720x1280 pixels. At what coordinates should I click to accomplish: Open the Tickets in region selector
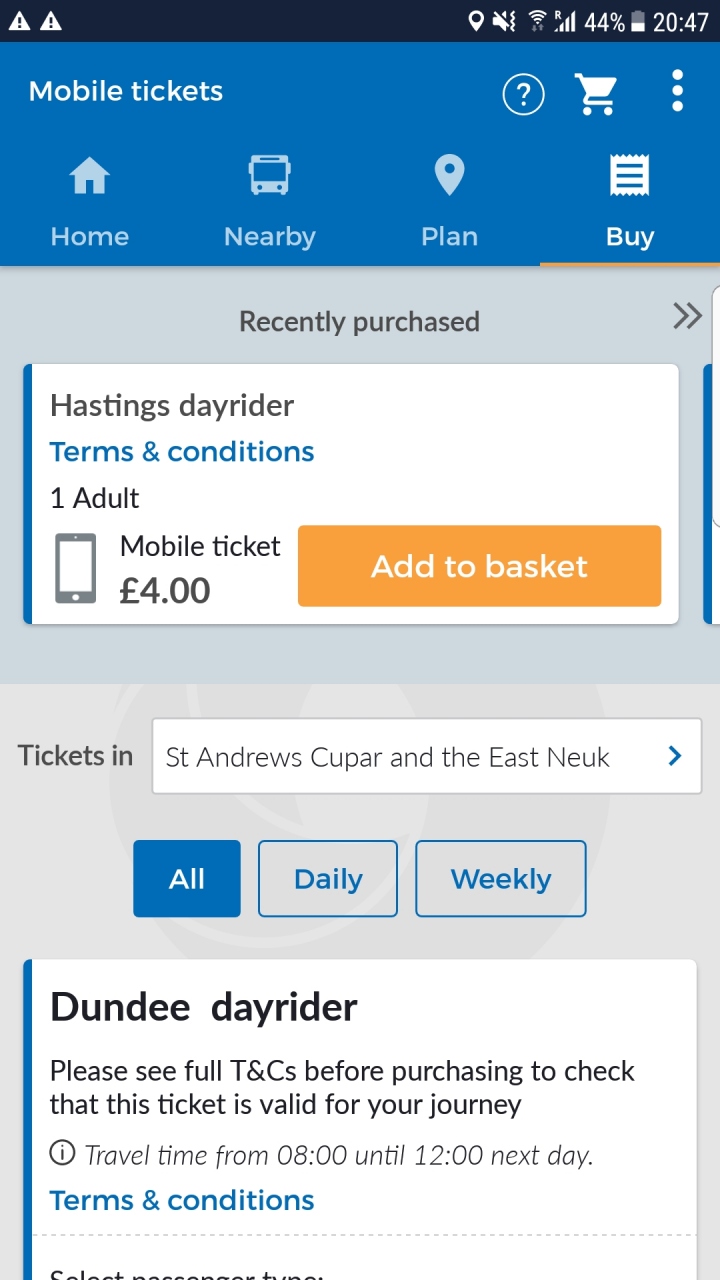(x=426, y=756)
